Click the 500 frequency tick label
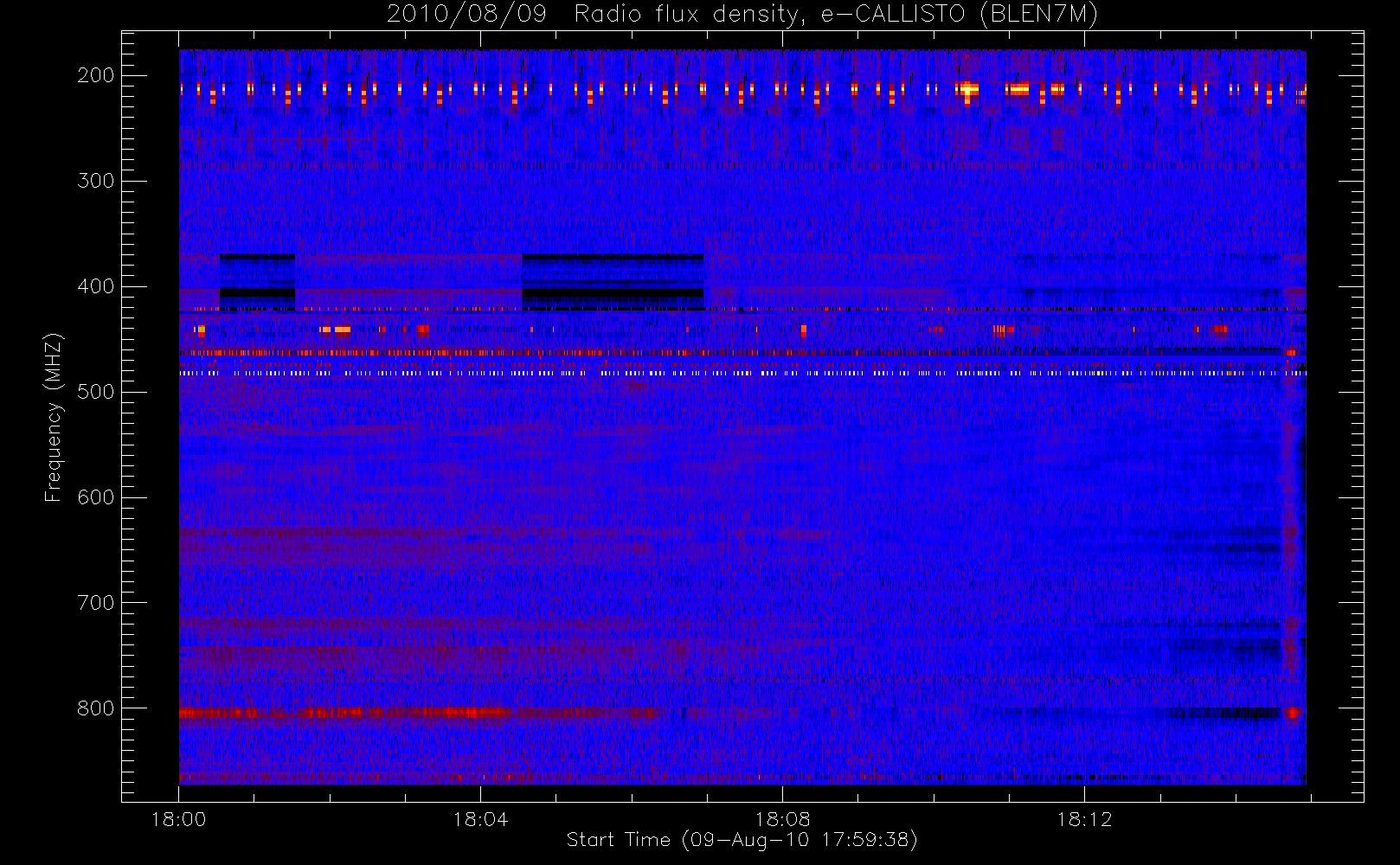This screenshot has width=1400, height=865. tap(96, 392)
